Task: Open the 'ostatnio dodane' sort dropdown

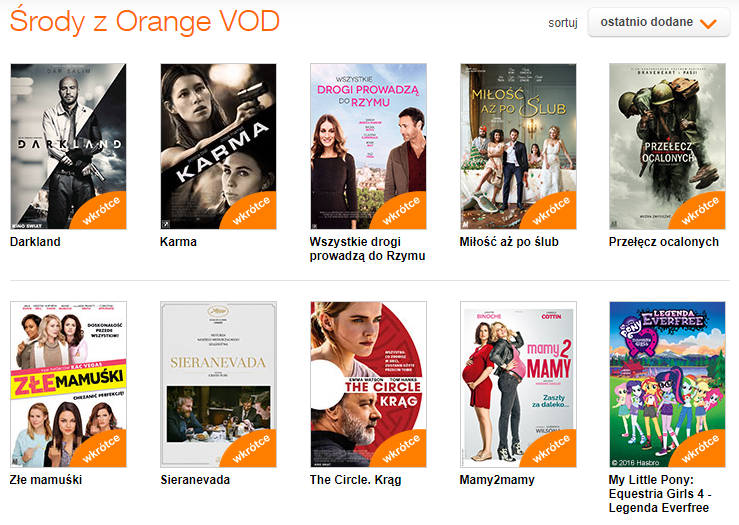Action: (x=658, y=22)
